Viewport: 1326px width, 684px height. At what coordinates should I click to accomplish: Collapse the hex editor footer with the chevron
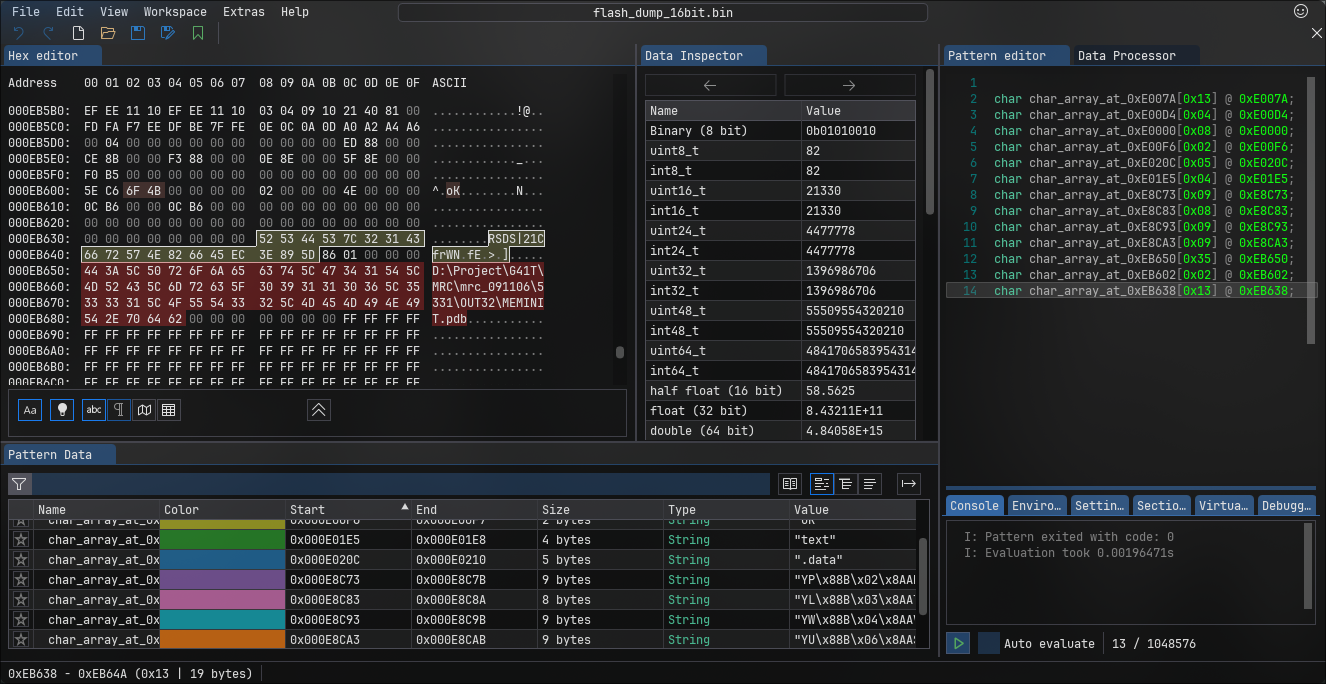tap(318, 409)
